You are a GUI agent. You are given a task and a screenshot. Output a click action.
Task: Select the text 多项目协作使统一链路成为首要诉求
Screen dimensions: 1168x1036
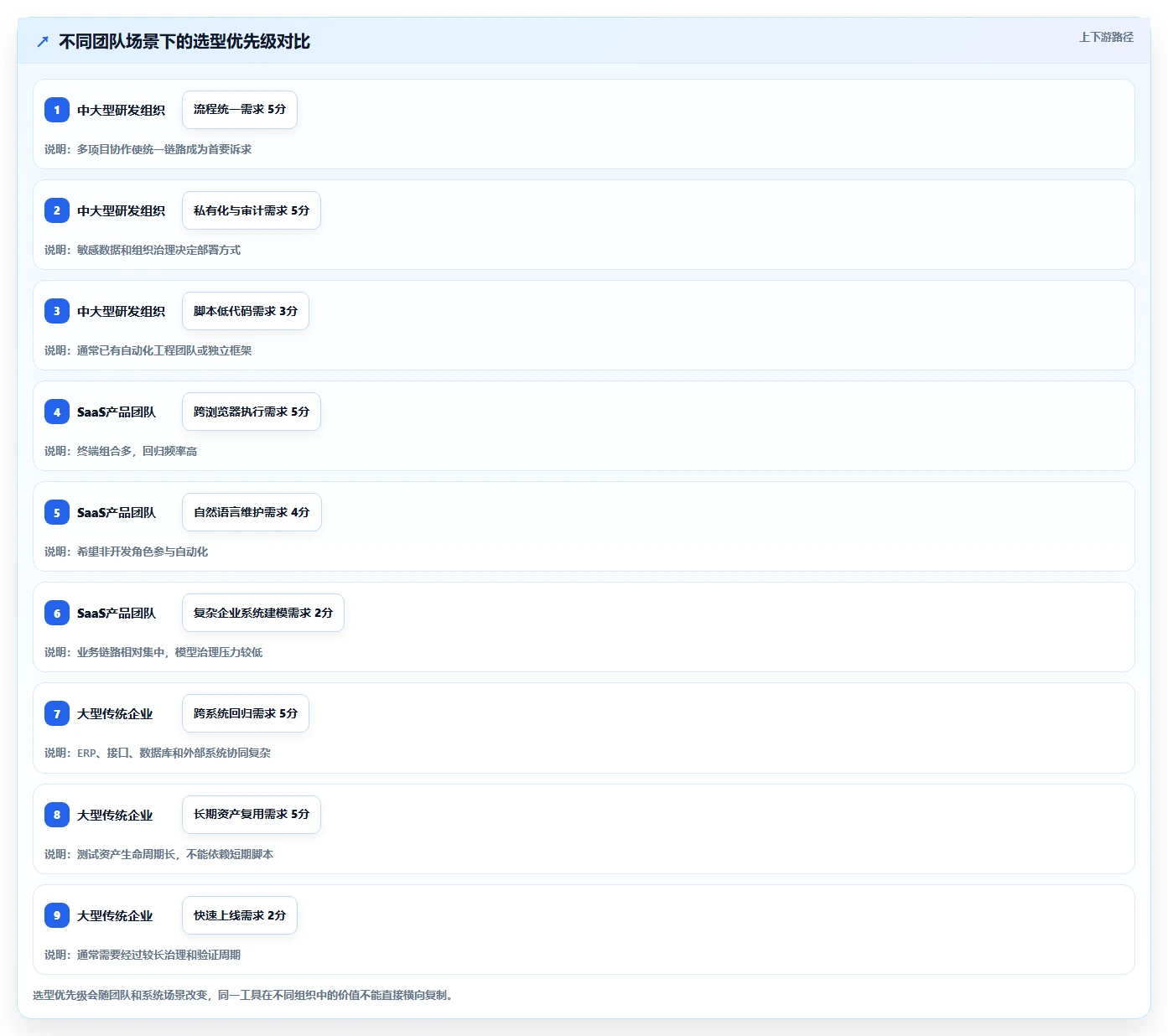(164, 149)
